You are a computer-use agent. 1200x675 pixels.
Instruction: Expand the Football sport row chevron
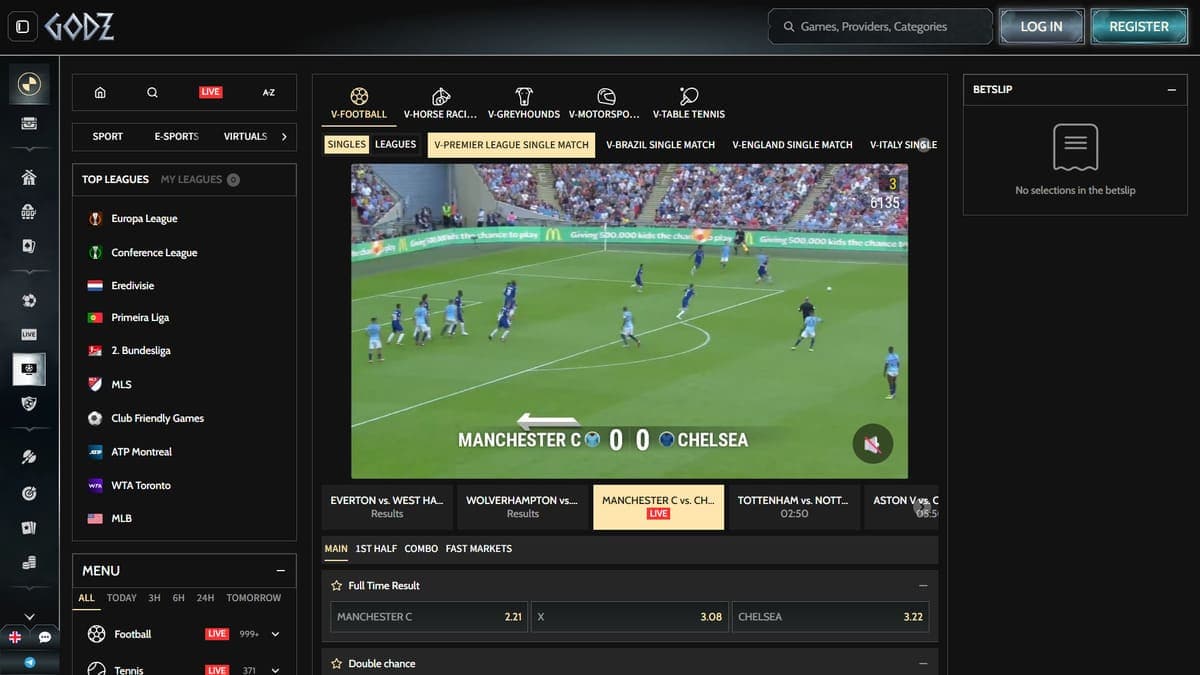[275, 634]
